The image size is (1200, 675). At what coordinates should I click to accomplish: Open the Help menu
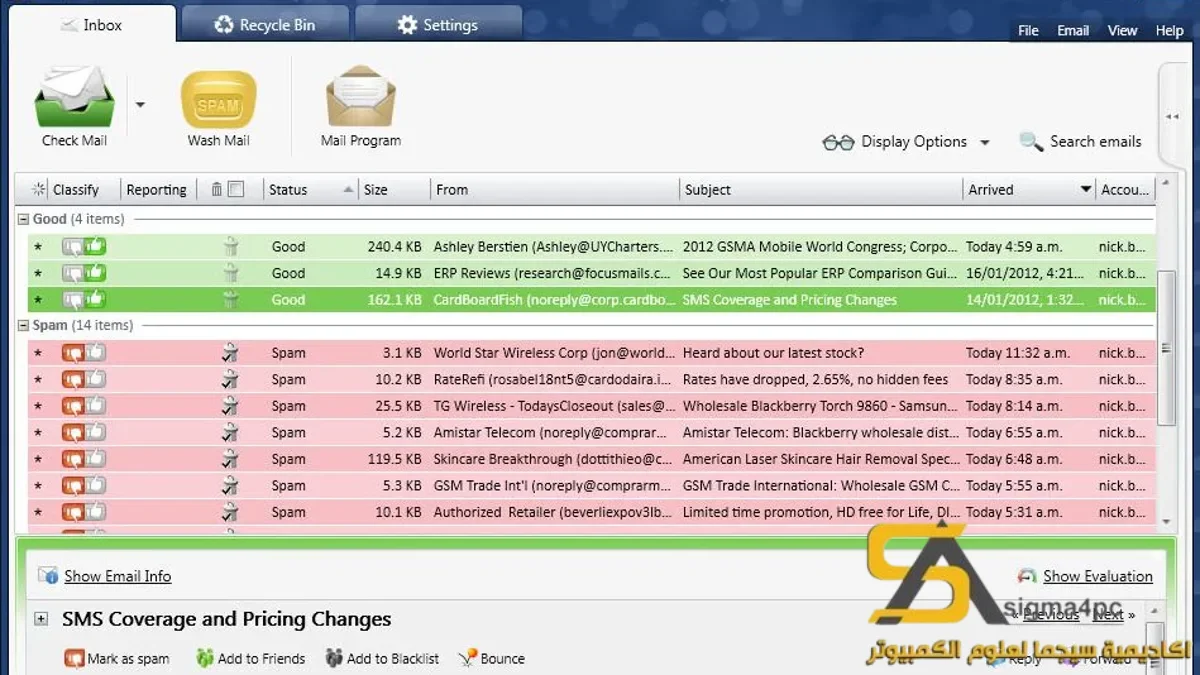[x=1169, y=30]
